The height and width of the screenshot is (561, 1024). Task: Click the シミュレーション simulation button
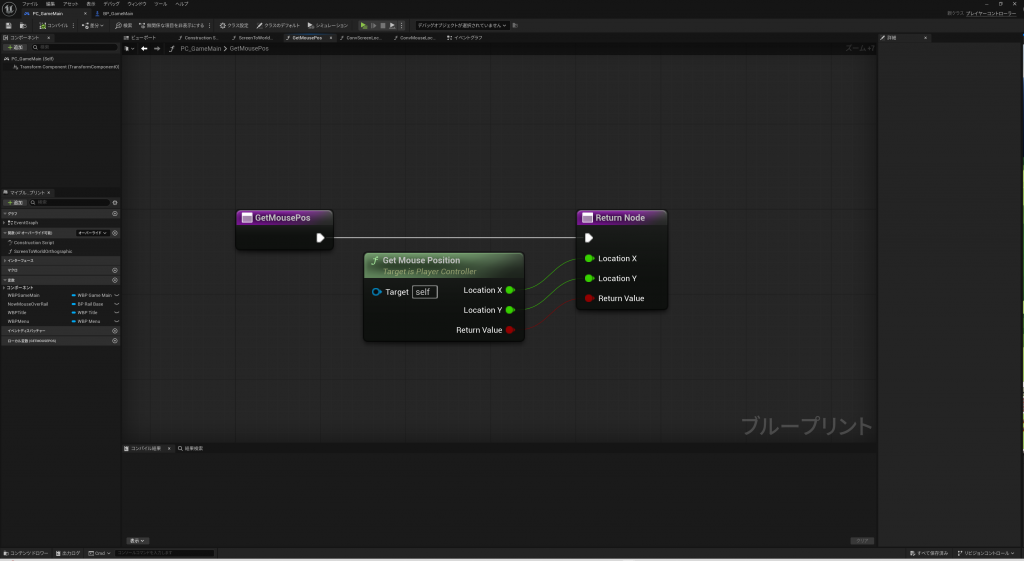pos(328,25)
